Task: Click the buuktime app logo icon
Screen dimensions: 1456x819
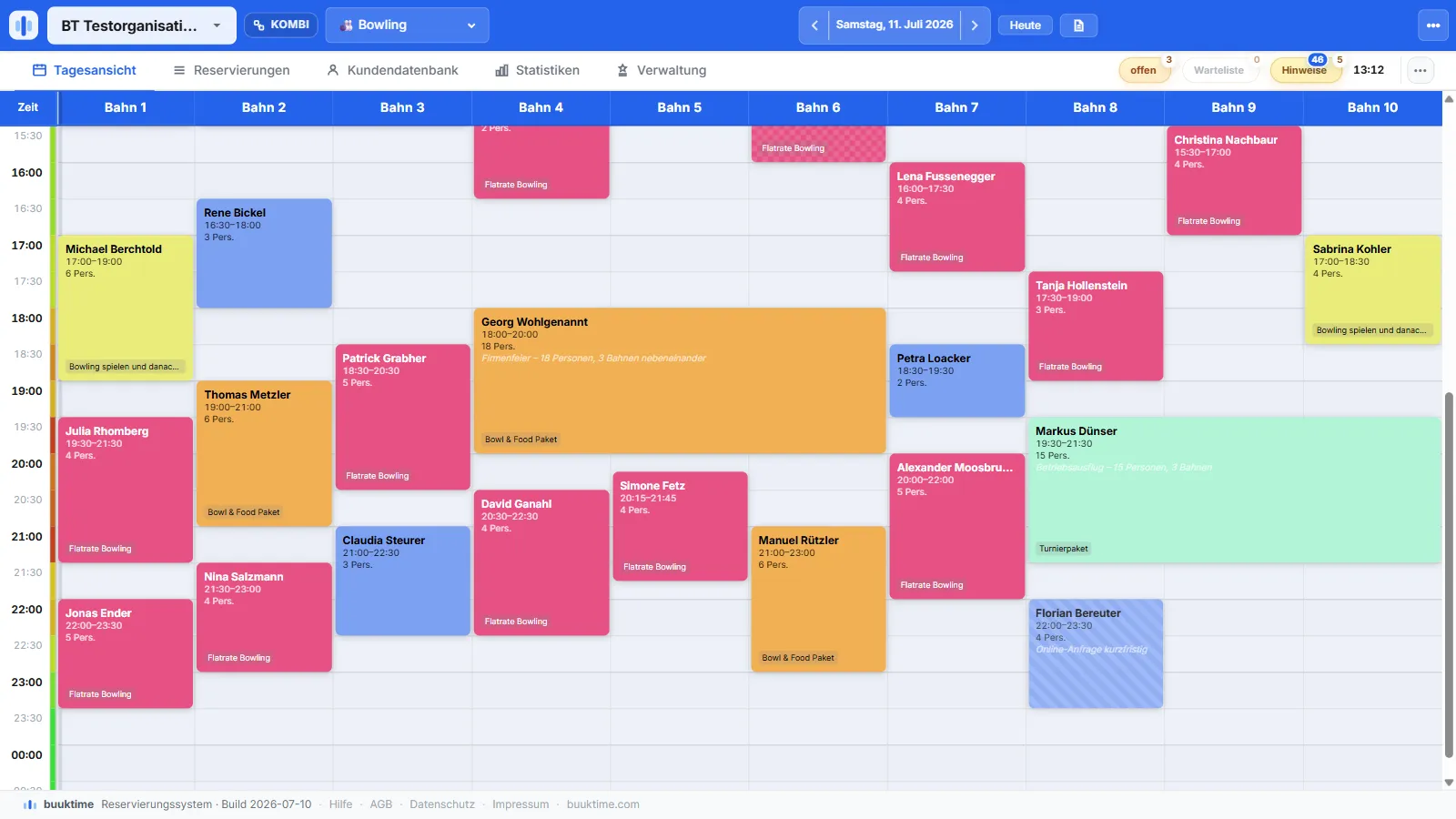Action: [24, 25]
